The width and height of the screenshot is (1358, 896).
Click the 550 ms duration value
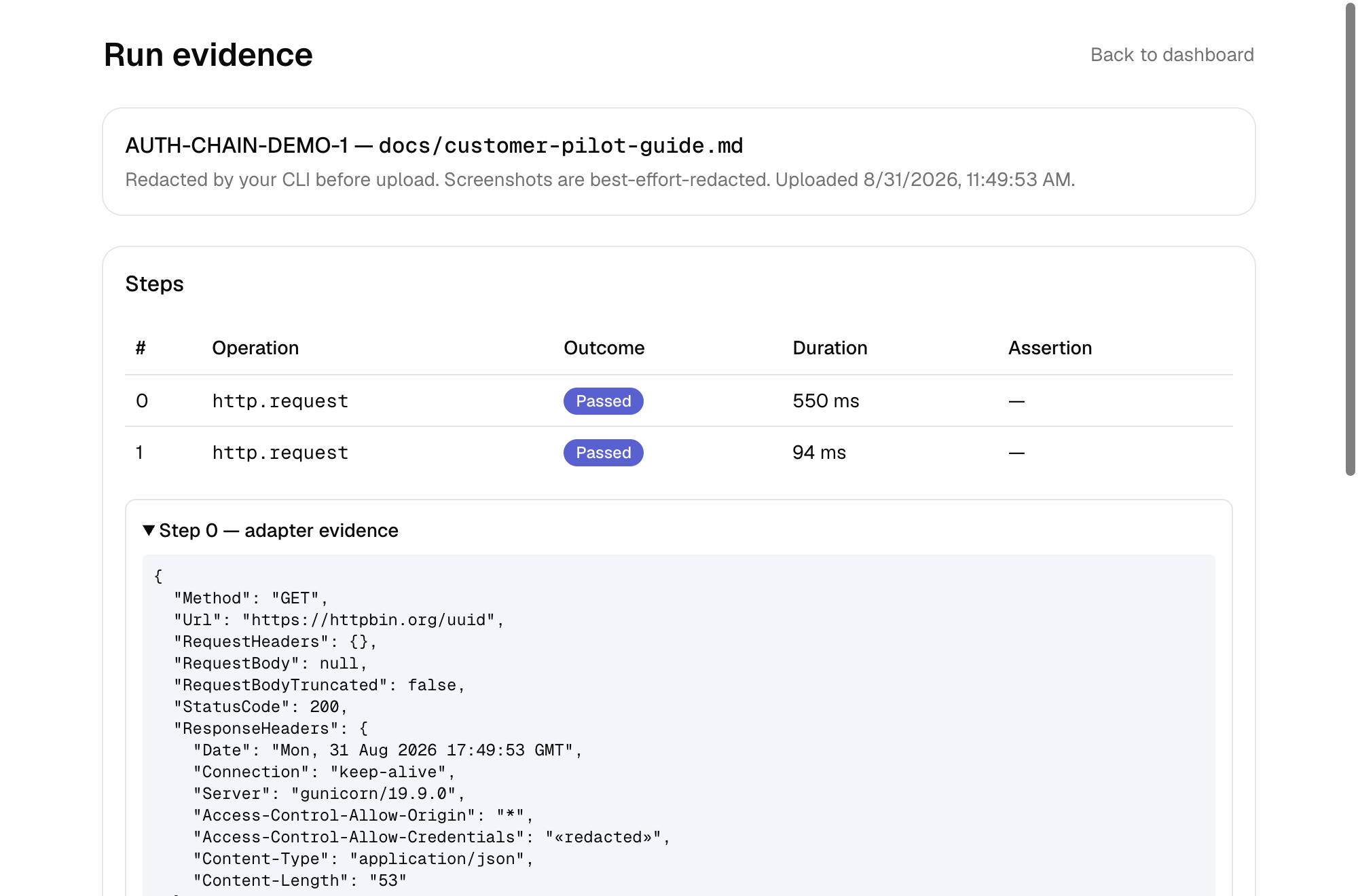click(826, 401)
